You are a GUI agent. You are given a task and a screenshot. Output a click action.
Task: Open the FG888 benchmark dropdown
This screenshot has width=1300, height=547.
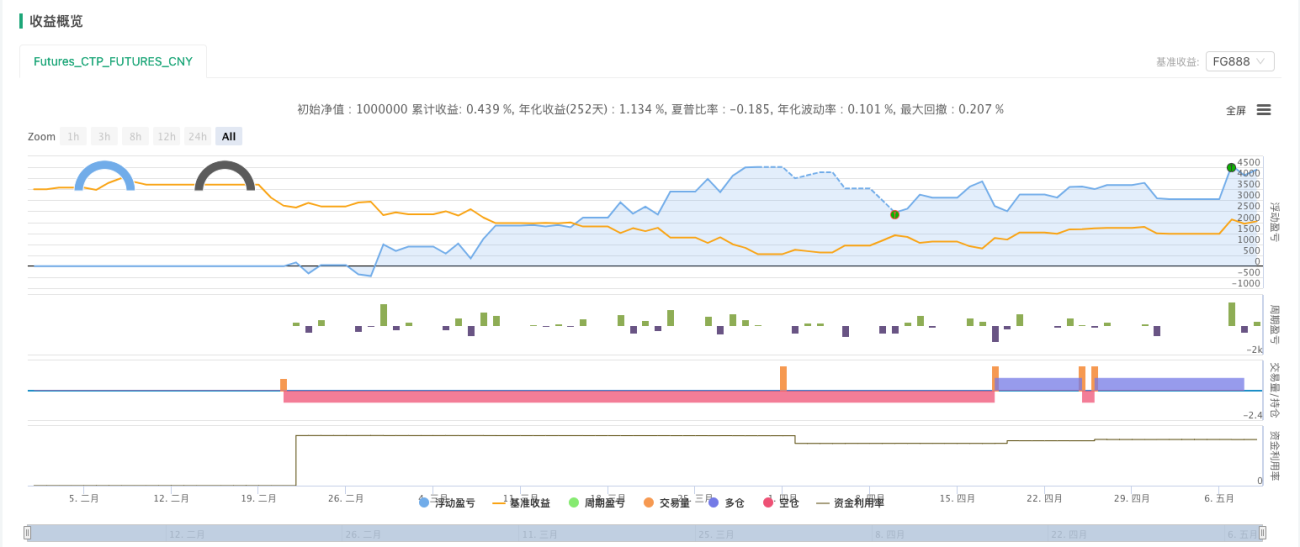point(1240,61)
